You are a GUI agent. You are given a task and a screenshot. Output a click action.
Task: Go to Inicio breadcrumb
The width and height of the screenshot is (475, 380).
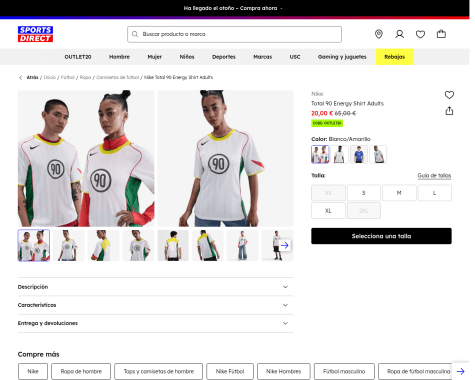click(x=50, y=77)
